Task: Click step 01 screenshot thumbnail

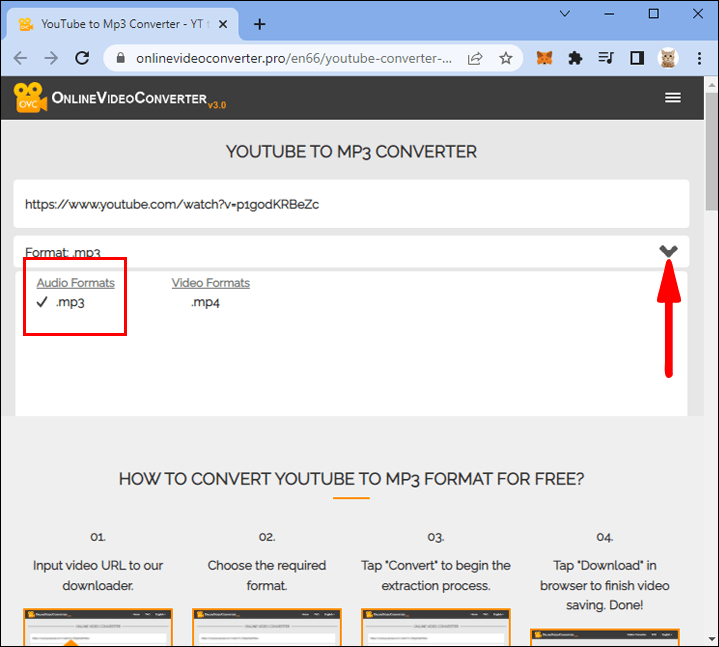Action: click(x=98, y=627)
